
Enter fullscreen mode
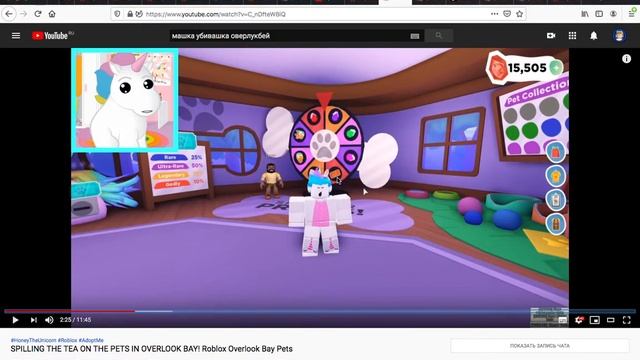pyautogui.click(x=627, y=320)
